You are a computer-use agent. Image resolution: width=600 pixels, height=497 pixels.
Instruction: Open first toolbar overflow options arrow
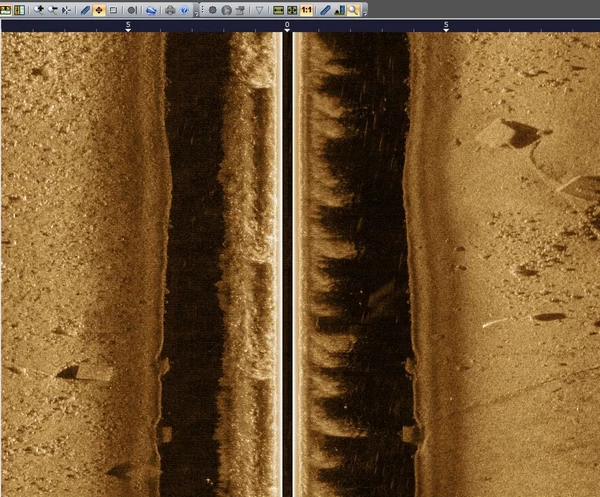coord(196,14)
